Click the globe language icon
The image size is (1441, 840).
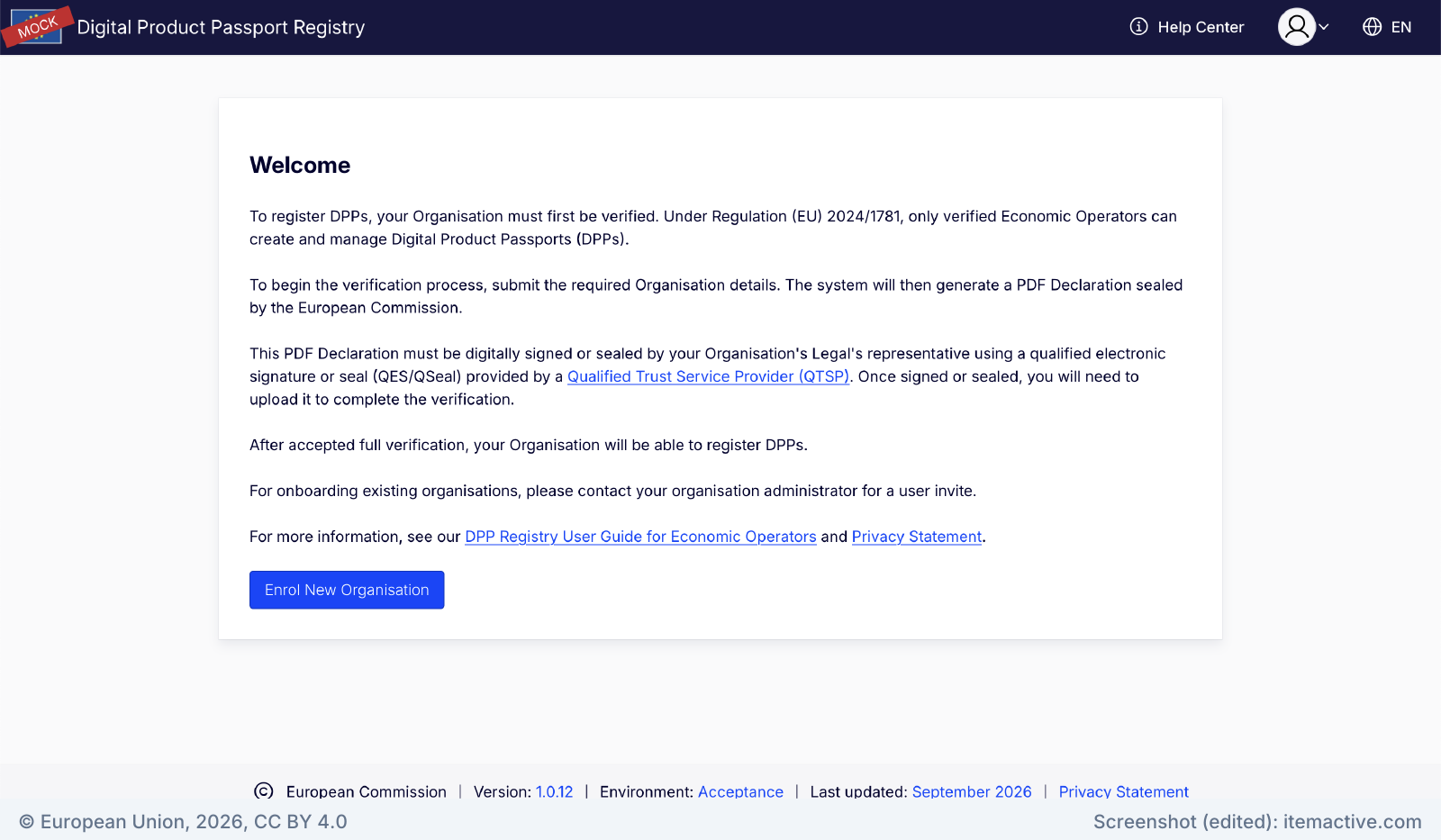pyautogui.click(x=1372, y=27)
